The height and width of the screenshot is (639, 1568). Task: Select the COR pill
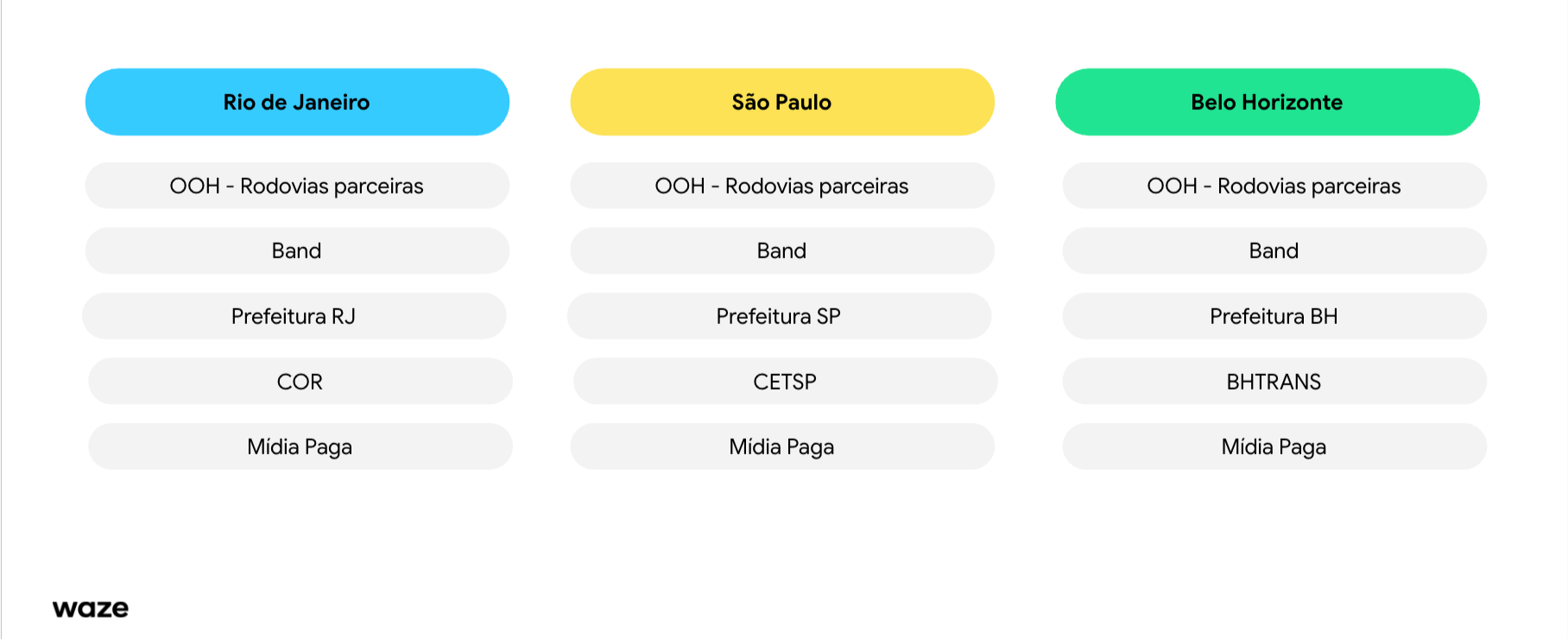pos(300,382)
